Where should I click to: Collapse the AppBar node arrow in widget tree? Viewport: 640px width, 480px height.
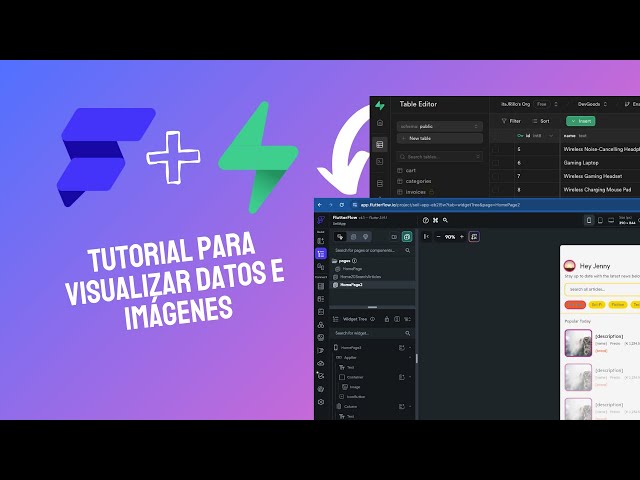[x=410, y=358]
